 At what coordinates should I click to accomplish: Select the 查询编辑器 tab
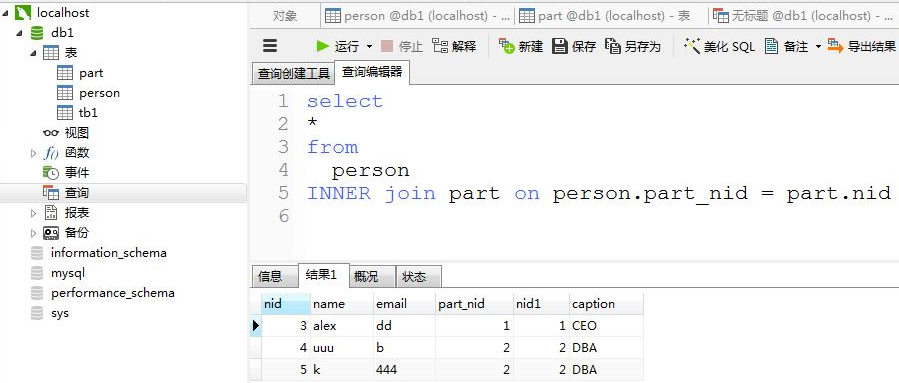(x=372, y=72)
